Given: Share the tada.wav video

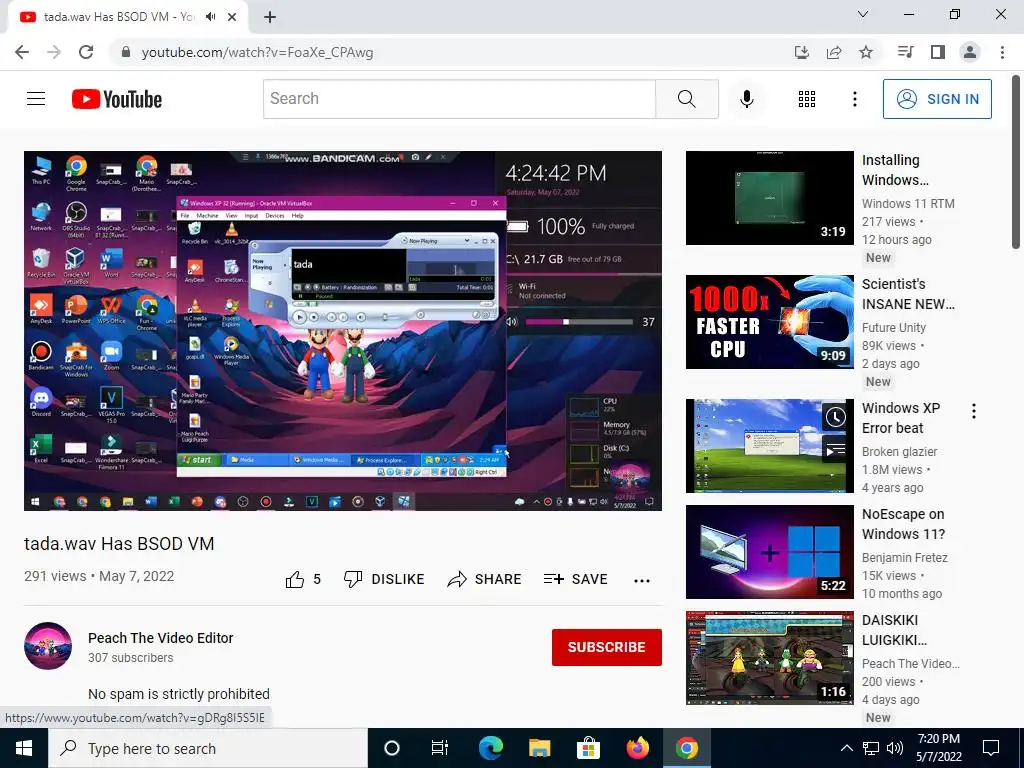Looking at the screenshot, I should click(x=484, y=579).
